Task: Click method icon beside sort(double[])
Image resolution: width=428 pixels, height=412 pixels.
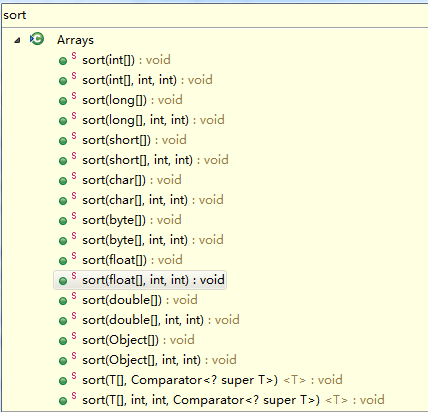Action: 63,301
